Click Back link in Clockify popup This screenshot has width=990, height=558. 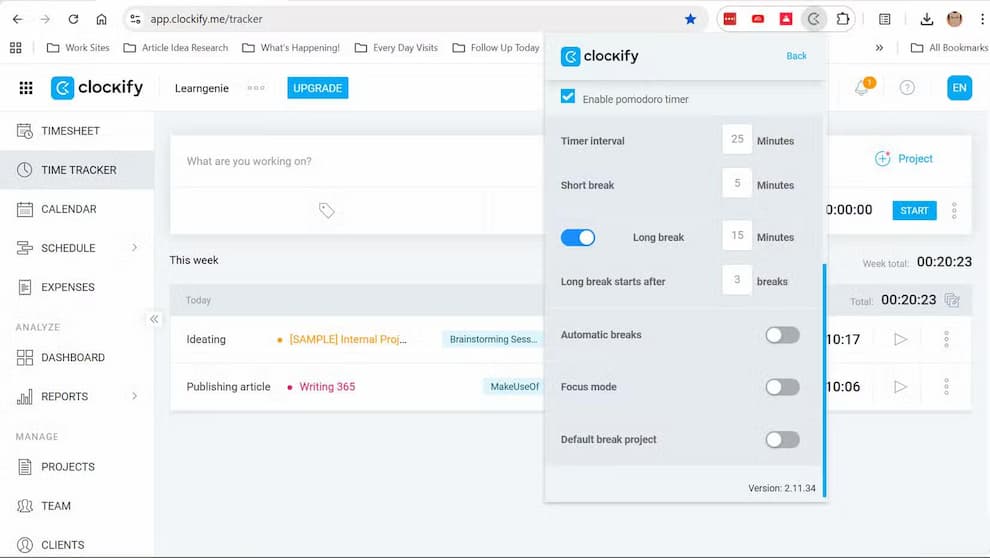pyautogui.click(x=796, y=56)
